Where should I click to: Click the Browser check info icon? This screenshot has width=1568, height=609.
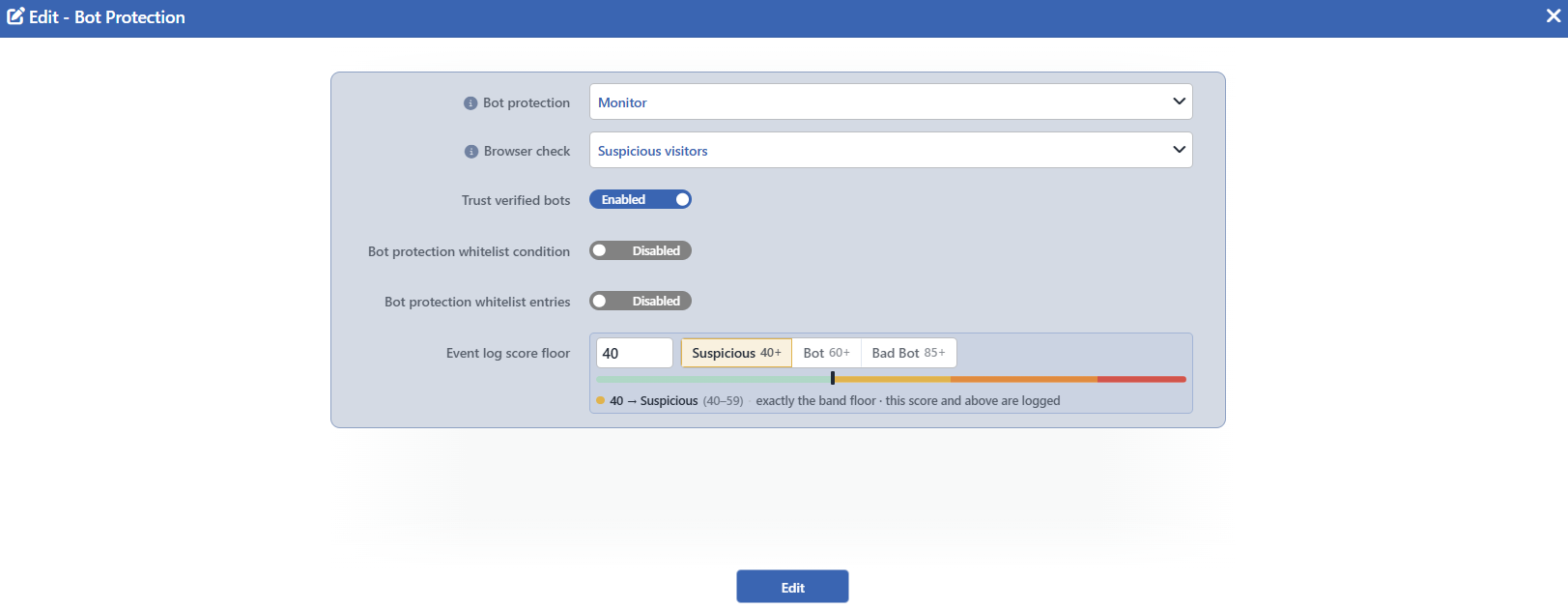(471, 152)
